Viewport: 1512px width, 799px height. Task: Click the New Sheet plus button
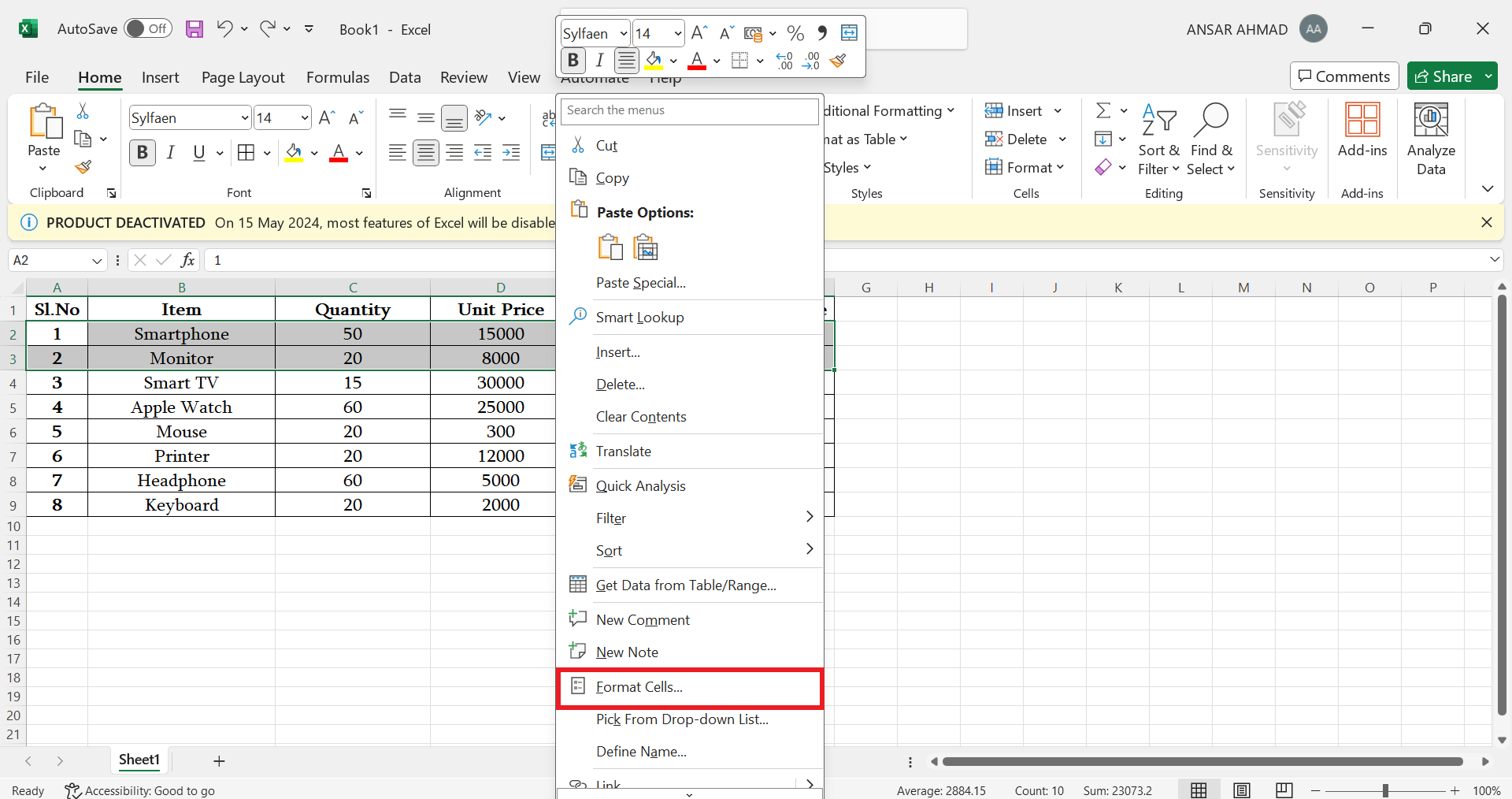219,760
